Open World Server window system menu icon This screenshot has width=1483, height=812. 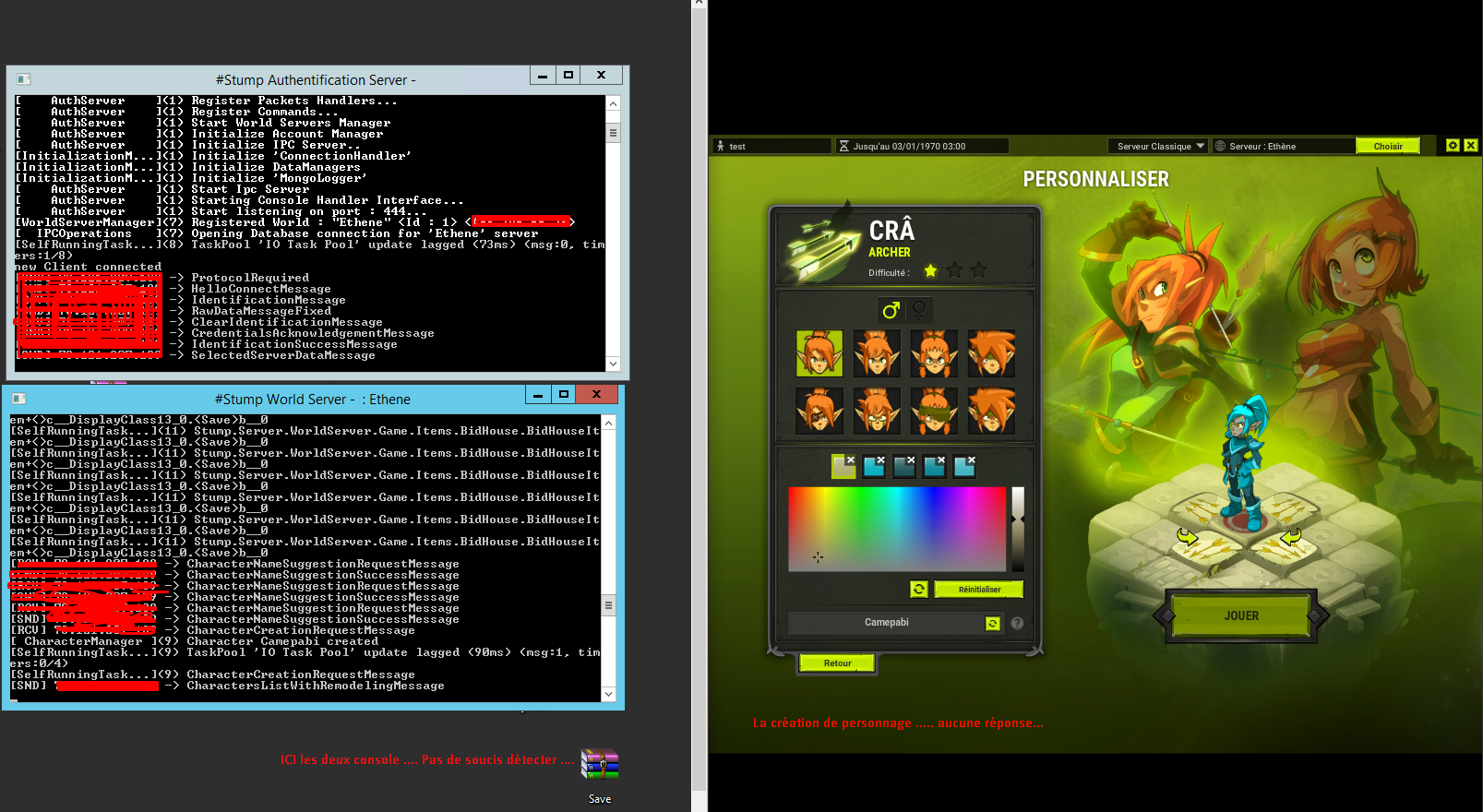click(x=19, y=399)
